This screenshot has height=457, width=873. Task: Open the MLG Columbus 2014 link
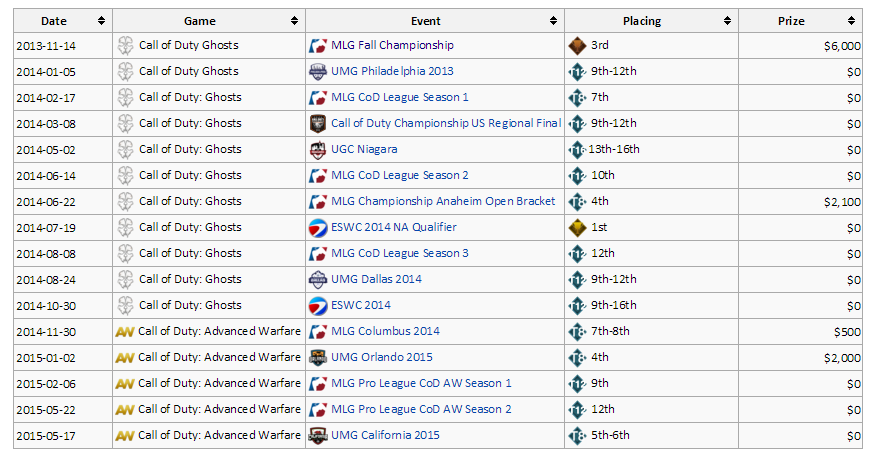pyautogui.click(x=385, y=331)
